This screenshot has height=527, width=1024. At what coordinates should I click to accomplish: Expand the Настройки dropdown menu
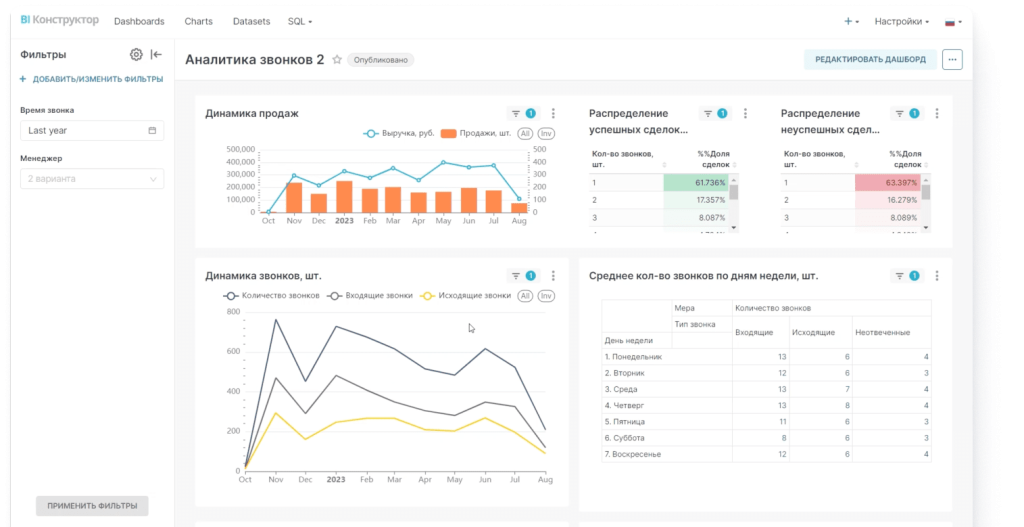[901, 21]
